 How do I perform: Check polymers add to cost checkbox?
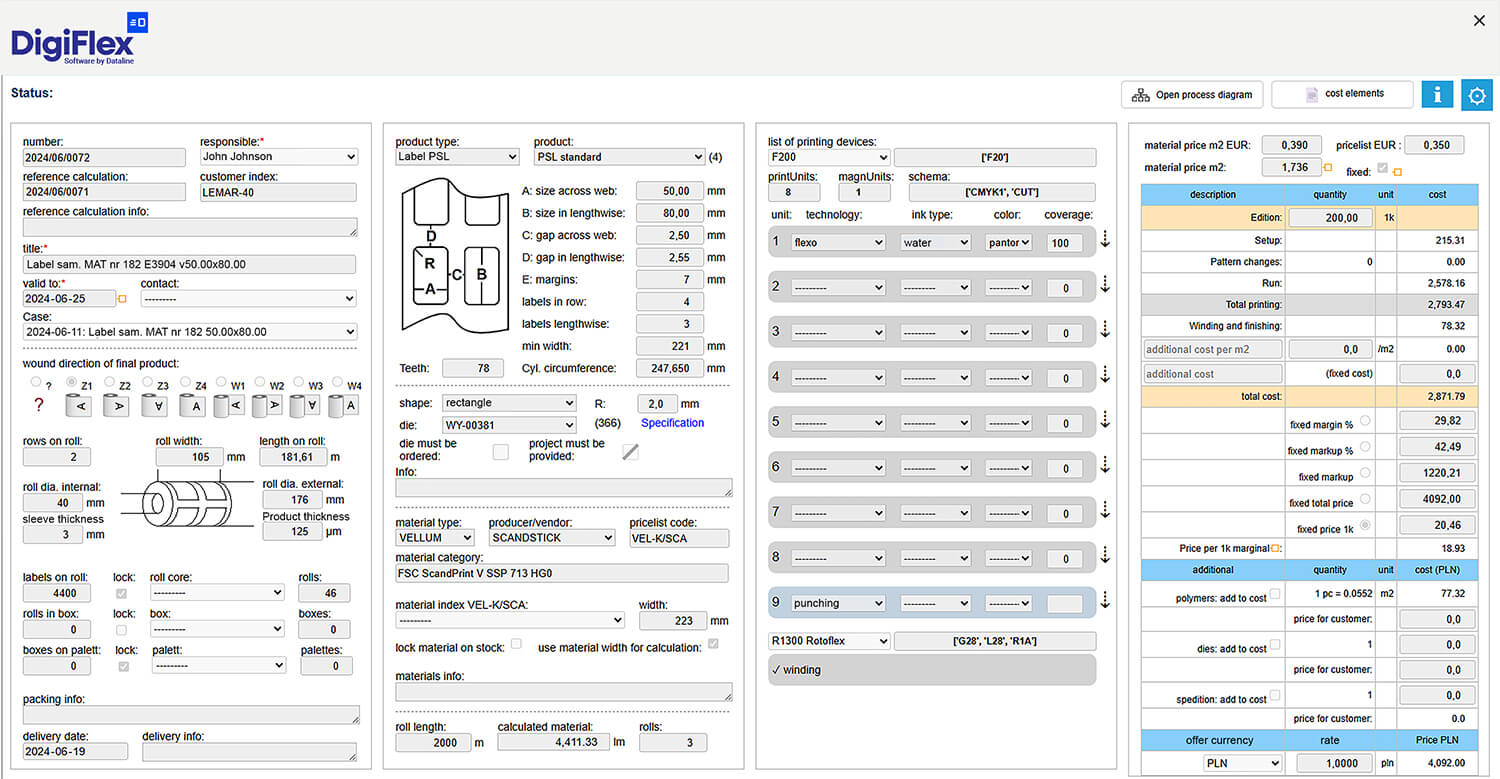[1275, 595]
